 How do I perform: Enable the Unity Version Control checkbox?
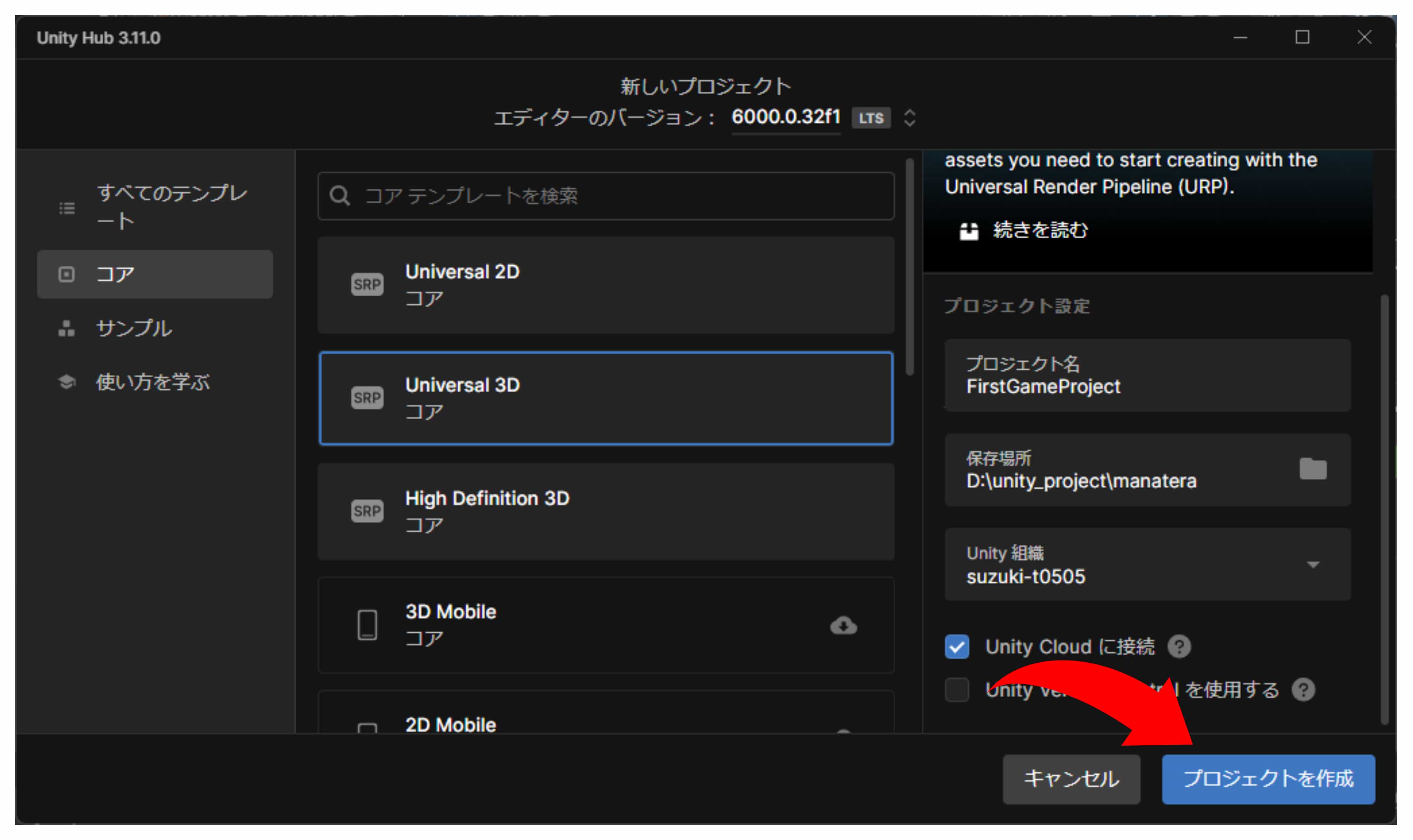957,690
